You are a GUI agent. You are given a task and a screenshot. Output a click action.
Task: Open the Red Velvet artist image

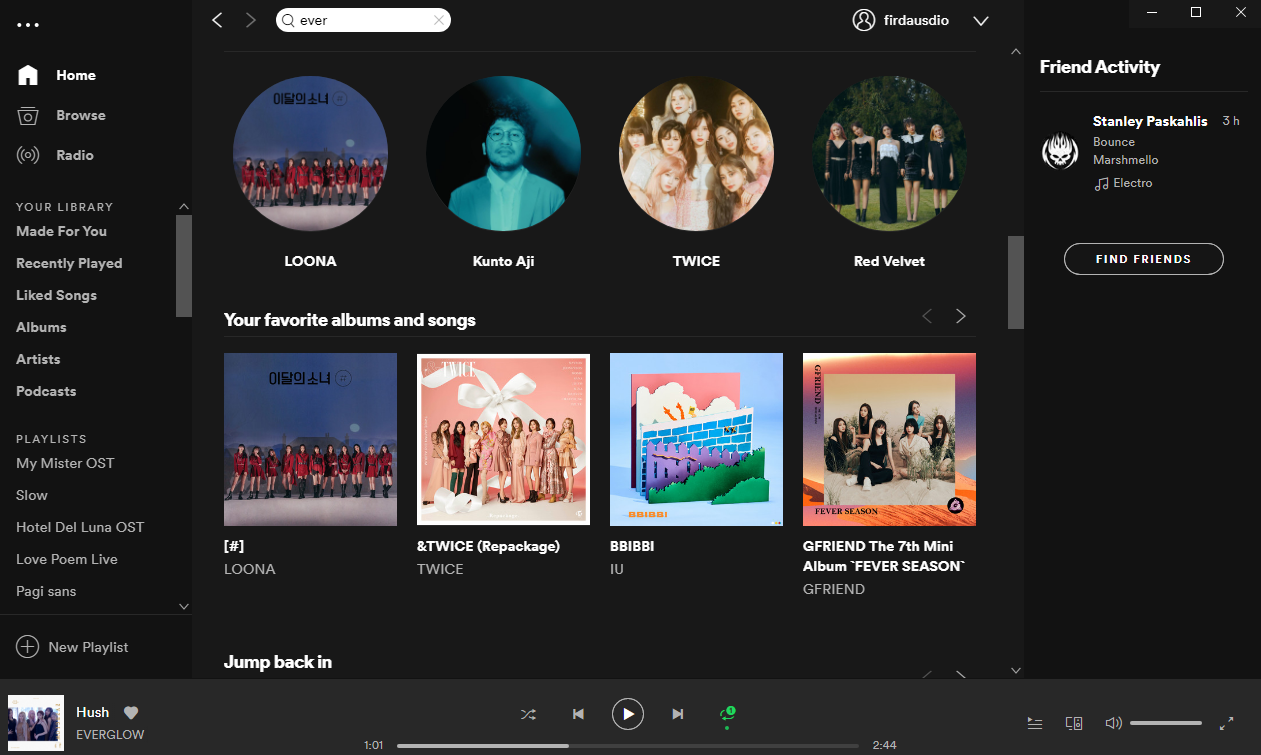[889, 154]
